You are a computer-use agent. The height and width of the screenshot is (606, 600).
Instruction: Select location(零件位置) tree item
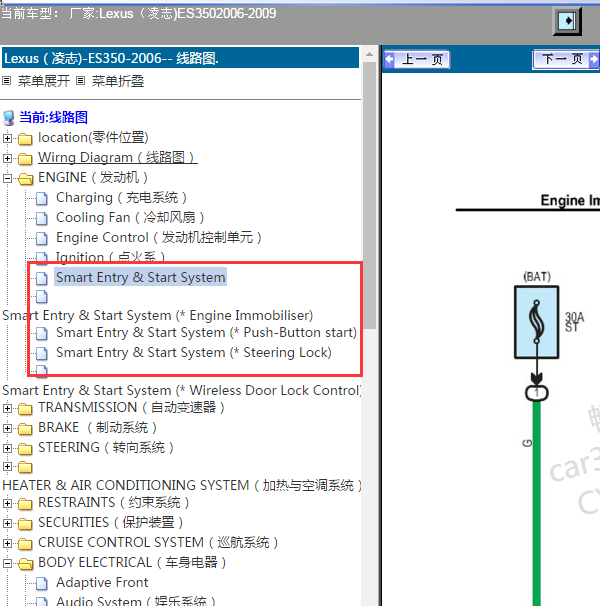tap(93, 138)
